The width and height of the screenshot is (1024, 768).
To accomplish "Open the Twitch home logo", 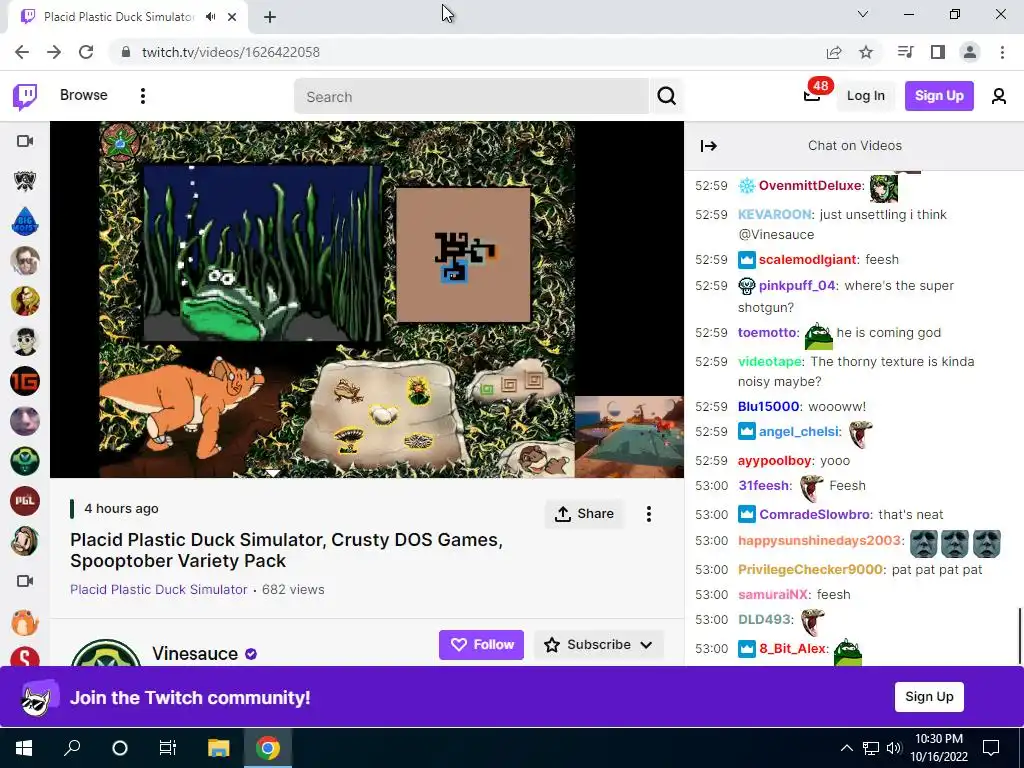I will pyautogui.click(x=25, y=97).
